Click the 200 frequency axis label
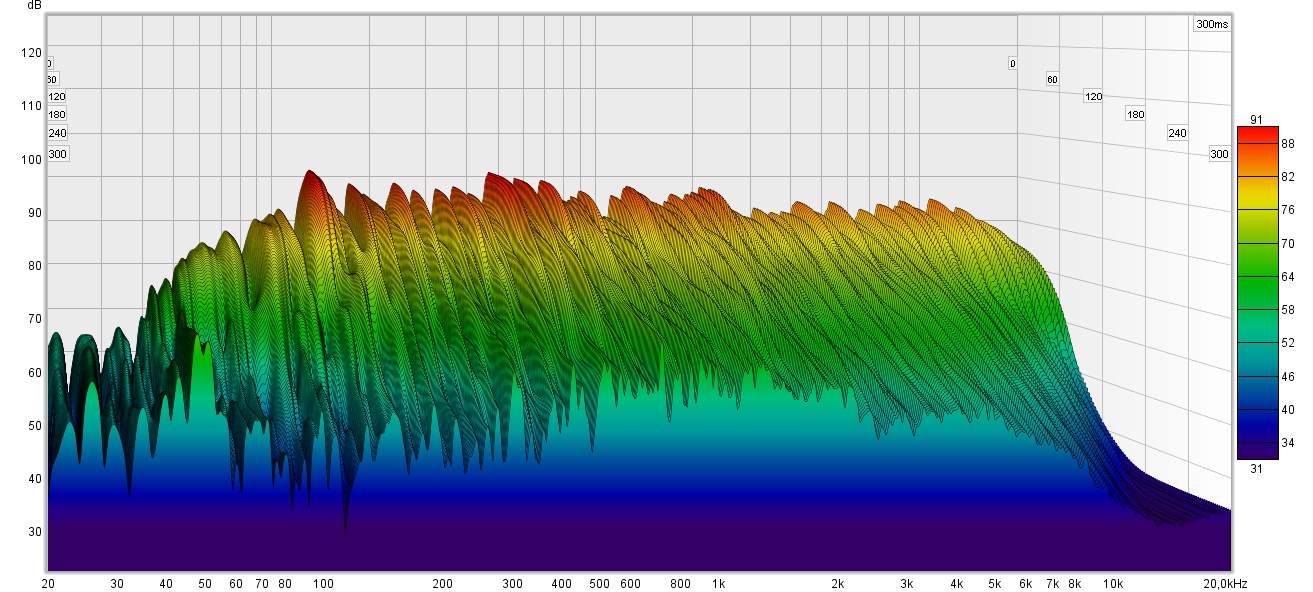Image resolution: width=1313 pixels, height=592 pixels. [x=443, y=583]
